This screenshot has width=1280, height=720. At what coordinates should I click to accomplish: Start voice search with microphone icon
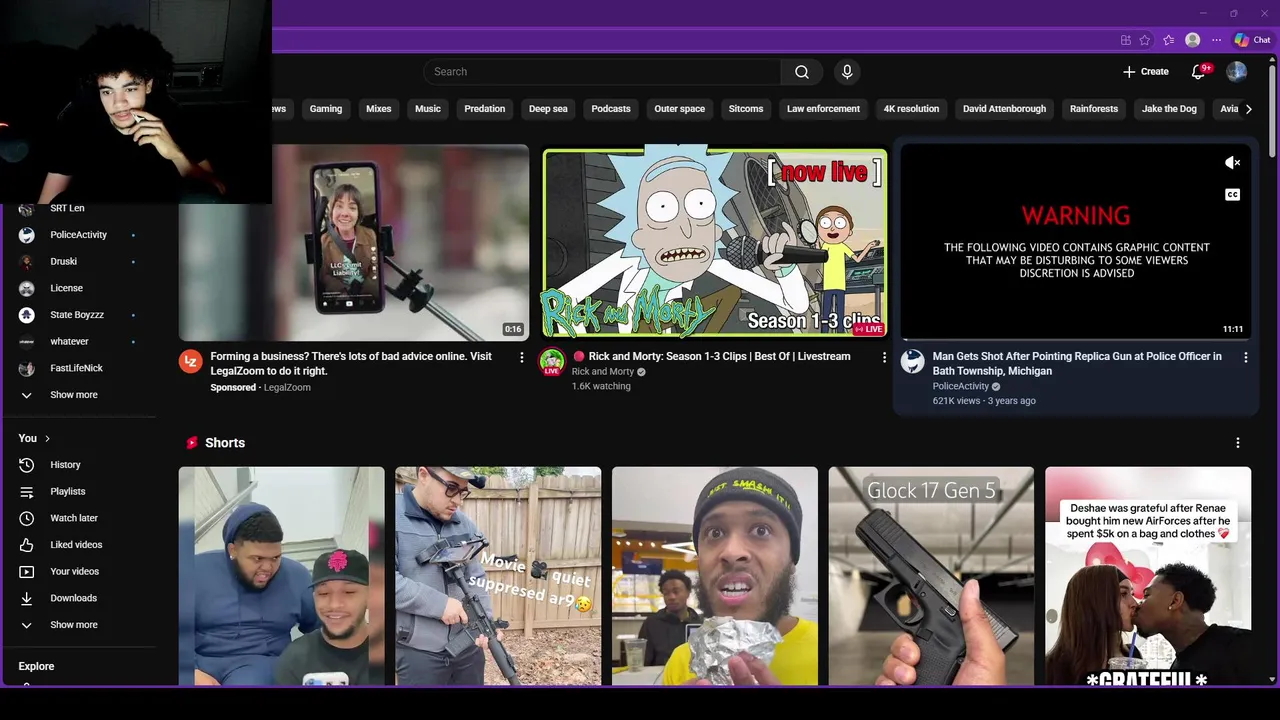(x=847, y=72)
